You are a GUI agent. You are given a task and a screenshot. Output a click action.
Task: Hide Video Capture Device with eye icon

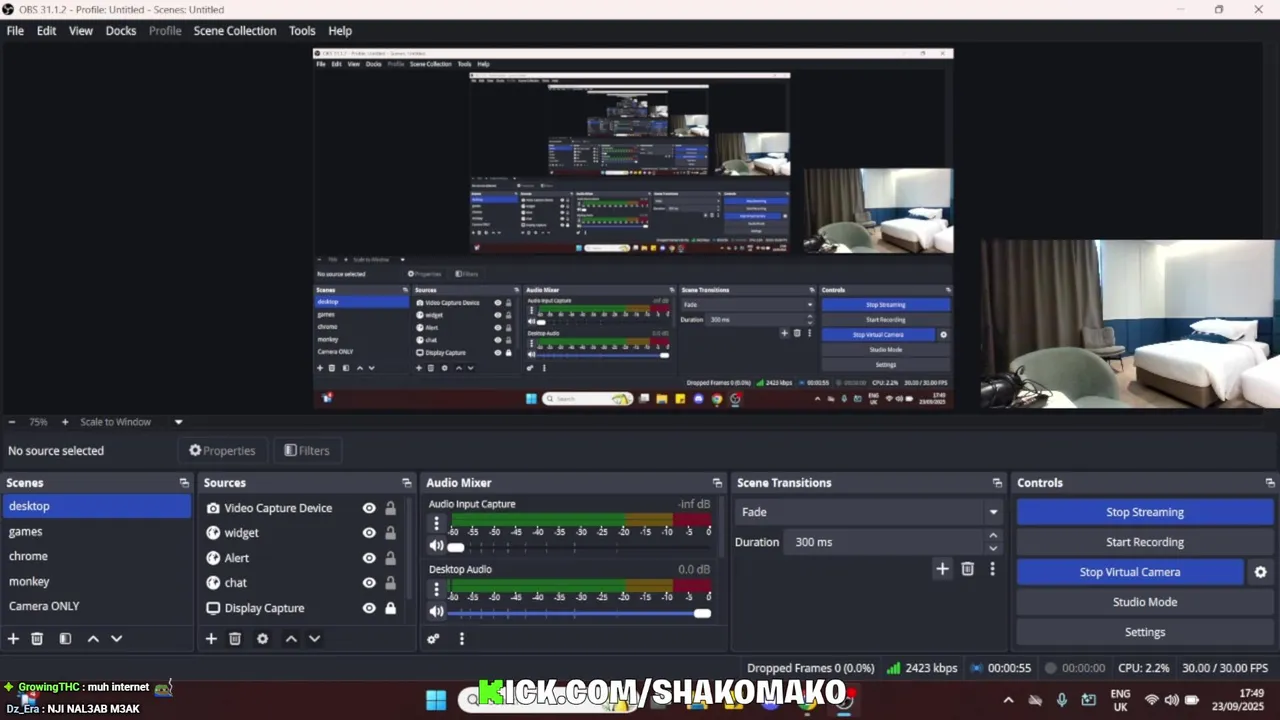(369, 508)
